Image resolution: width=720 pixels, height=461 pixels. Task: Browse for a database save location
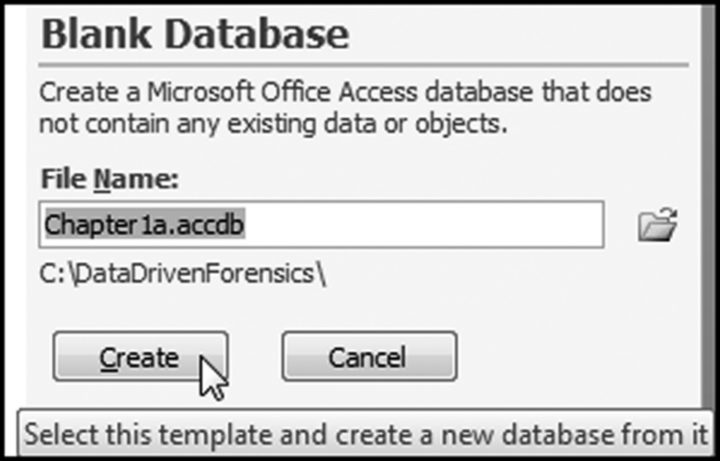[x=658, y=225]
